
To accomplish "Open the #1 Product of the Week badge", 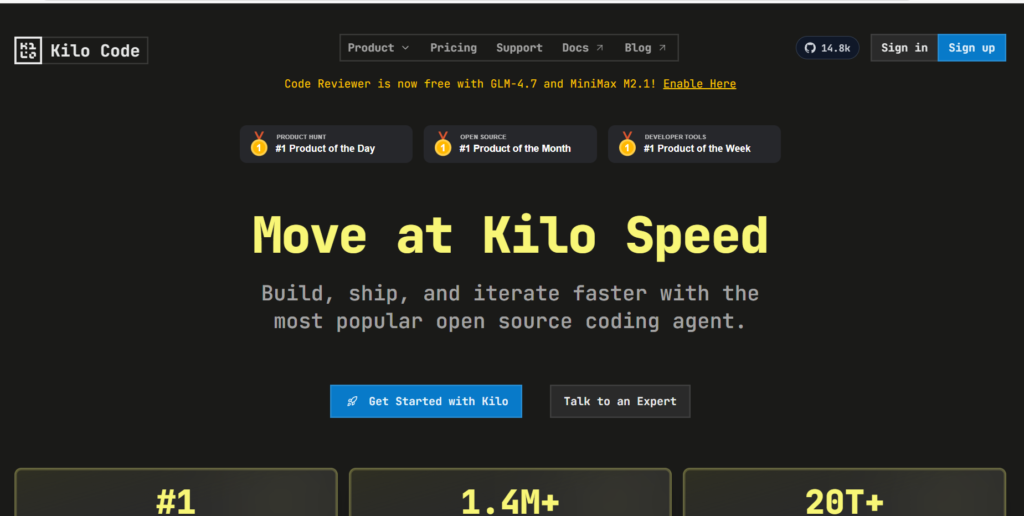I will (x=694, y=144).
